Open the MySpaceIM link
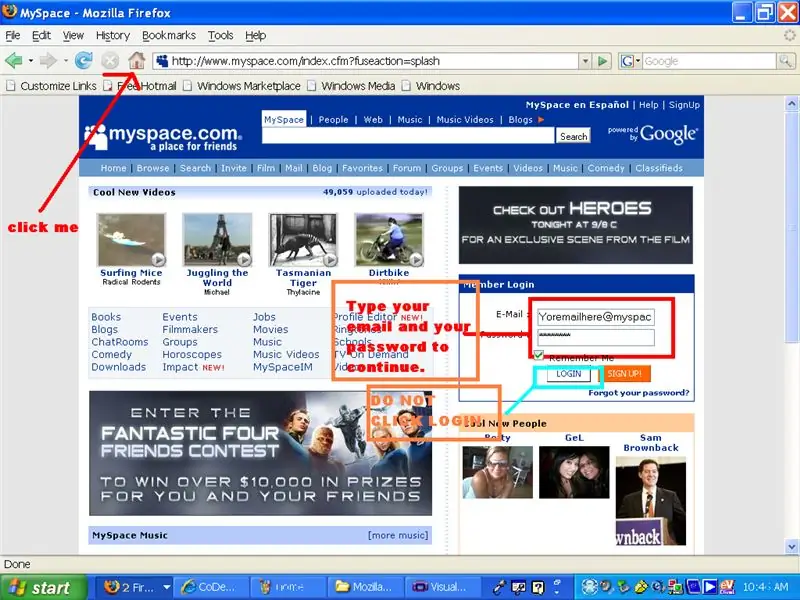Viewport: 800px width, 600px height. (x=283, y=367)
